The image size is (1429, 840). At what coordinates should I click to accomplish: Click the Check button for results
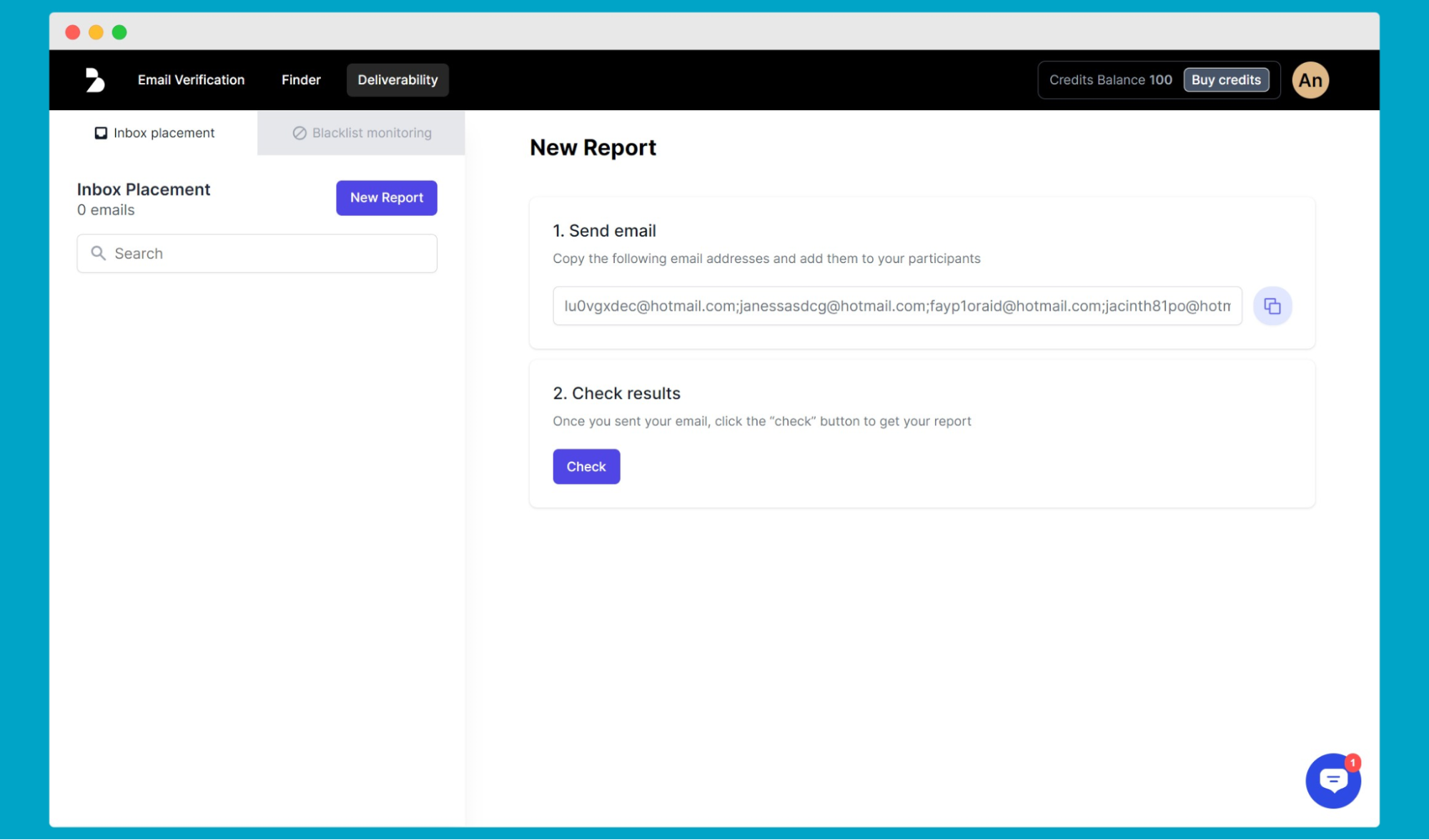tap(585, 466)
